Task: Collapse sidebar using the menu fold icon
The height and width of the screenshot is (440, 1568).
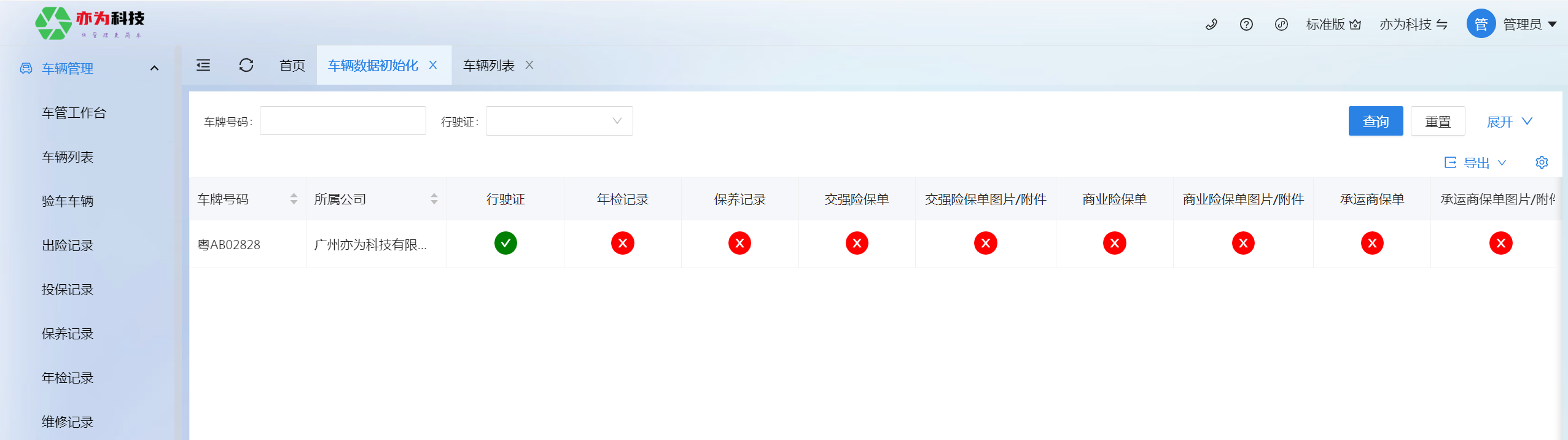Action: coord(203,65)
